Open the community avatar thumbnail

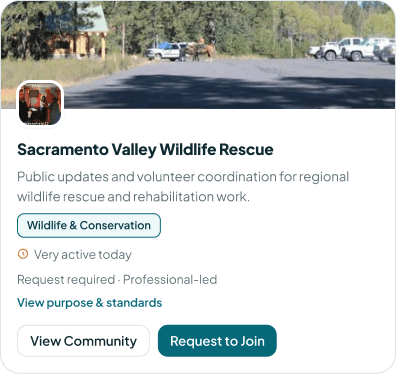[40, 104]
